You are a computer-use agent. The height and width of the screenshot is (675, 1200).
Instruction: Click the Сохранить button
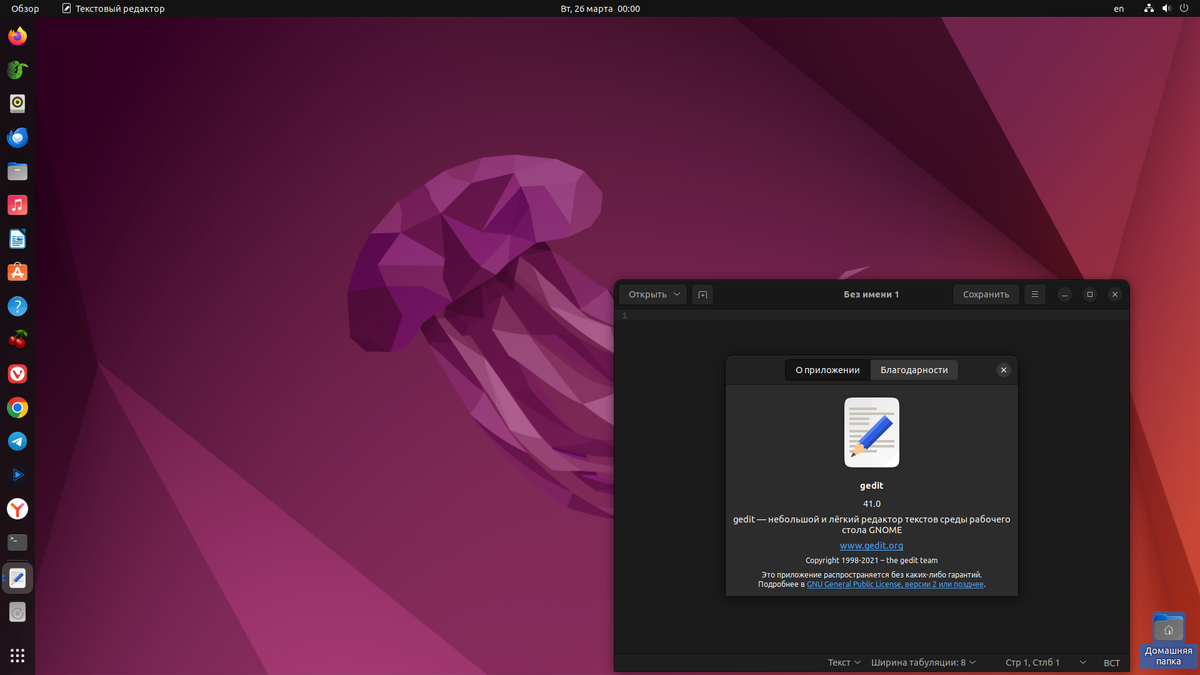(985, 294)
